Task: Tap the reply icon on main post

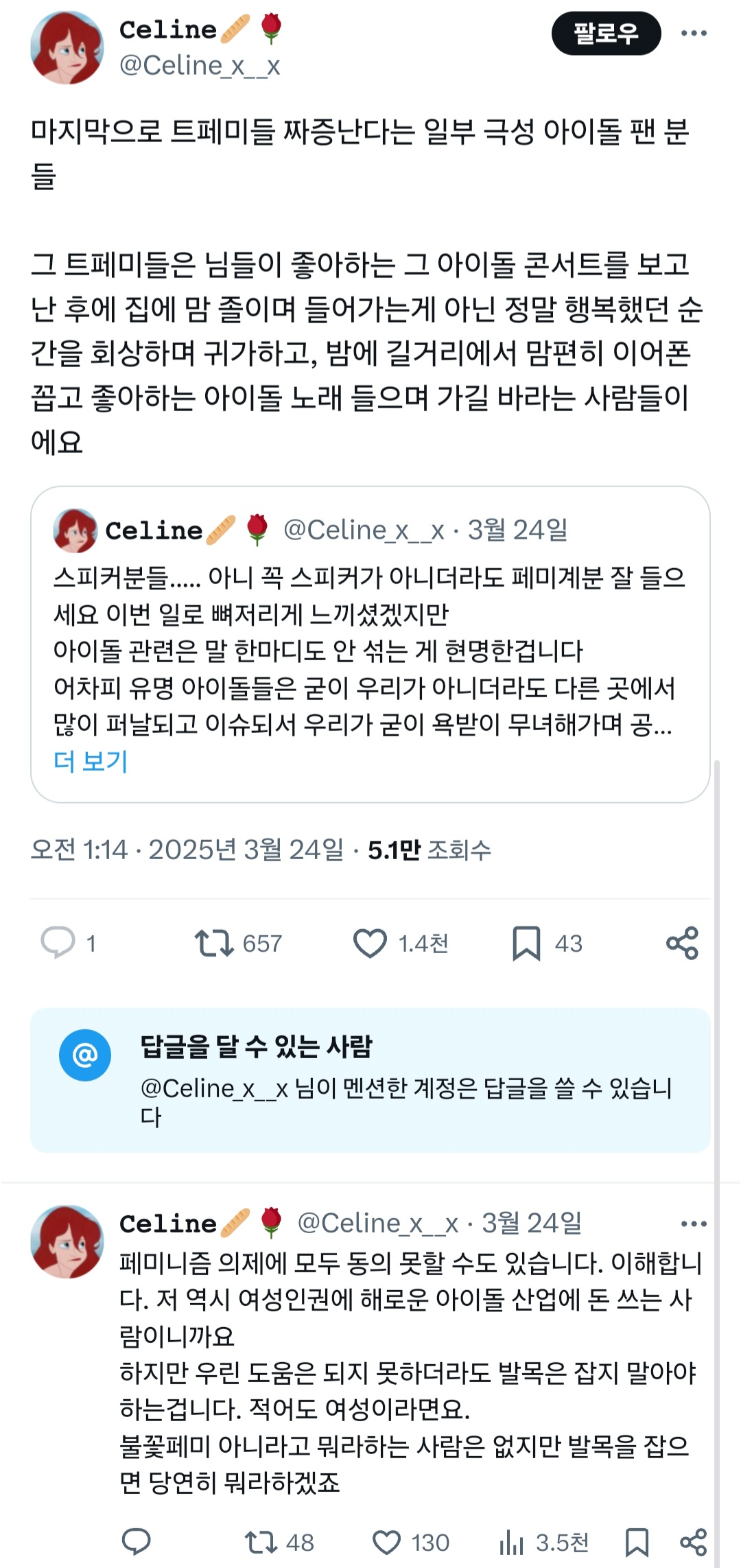Action: (58, 942)
